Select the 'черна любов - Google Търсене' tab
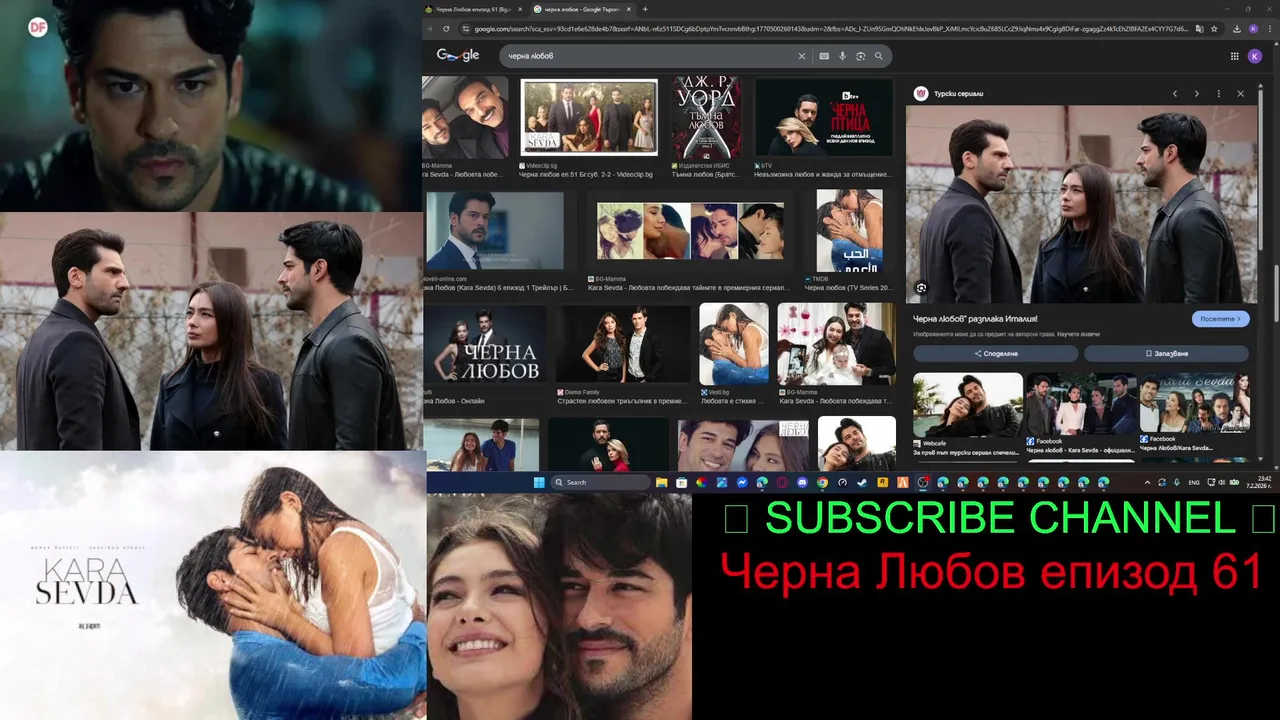 click(x=583, y=9)
